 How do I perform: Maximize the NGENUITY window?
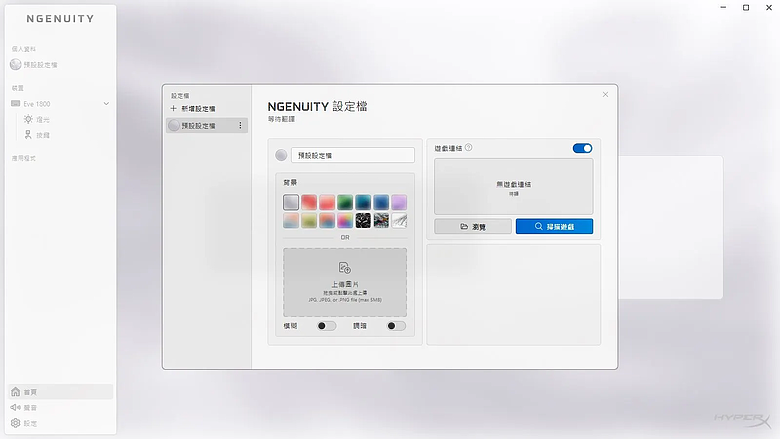point(746,7)
